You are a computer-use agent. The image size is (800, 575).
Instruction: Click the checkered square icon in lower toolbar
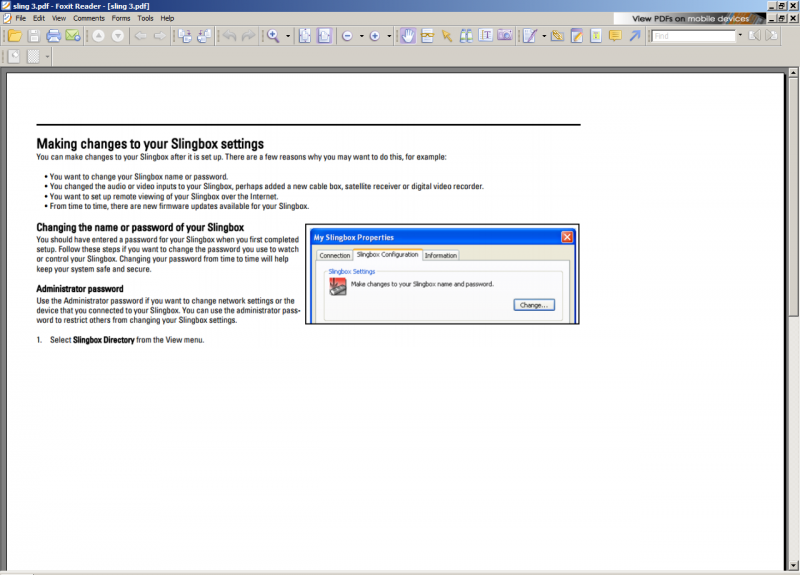33,56
